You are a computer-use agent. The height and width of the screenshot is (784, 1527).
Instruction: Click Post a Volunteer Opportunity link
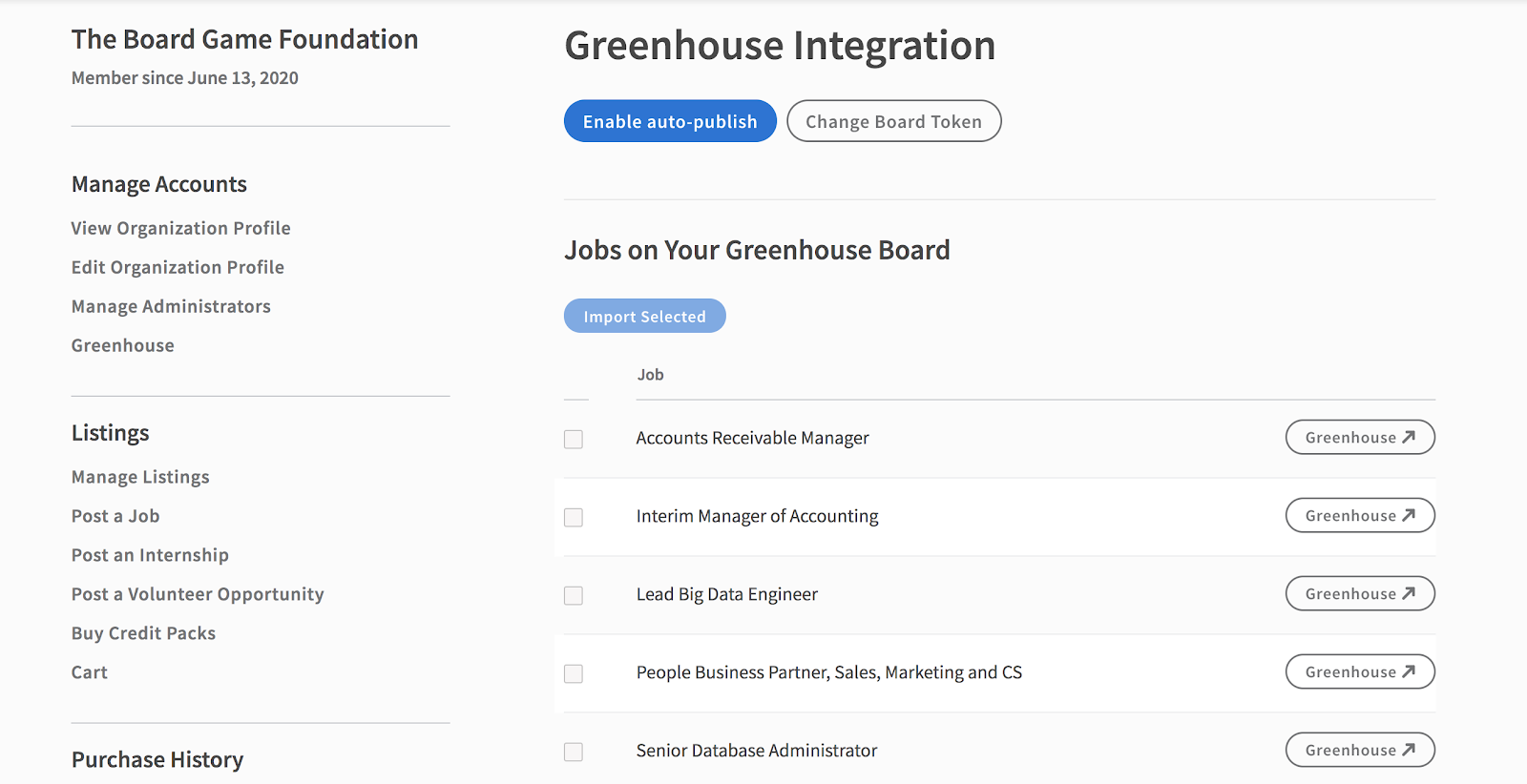pyautogui.click(x=198, y=594)
